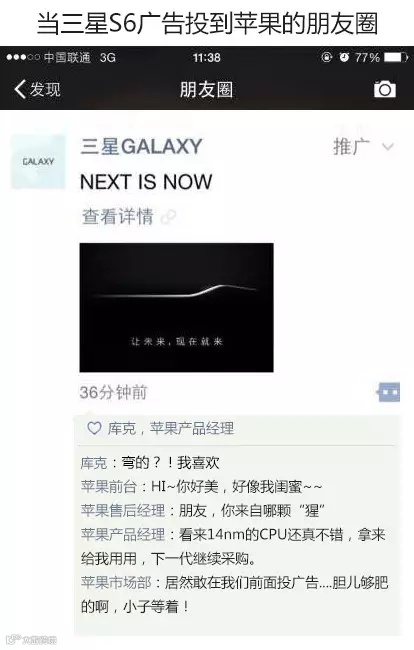Tap the alarm clock status icon
Screen dimensions: 414x650
[x=344, y=57]
